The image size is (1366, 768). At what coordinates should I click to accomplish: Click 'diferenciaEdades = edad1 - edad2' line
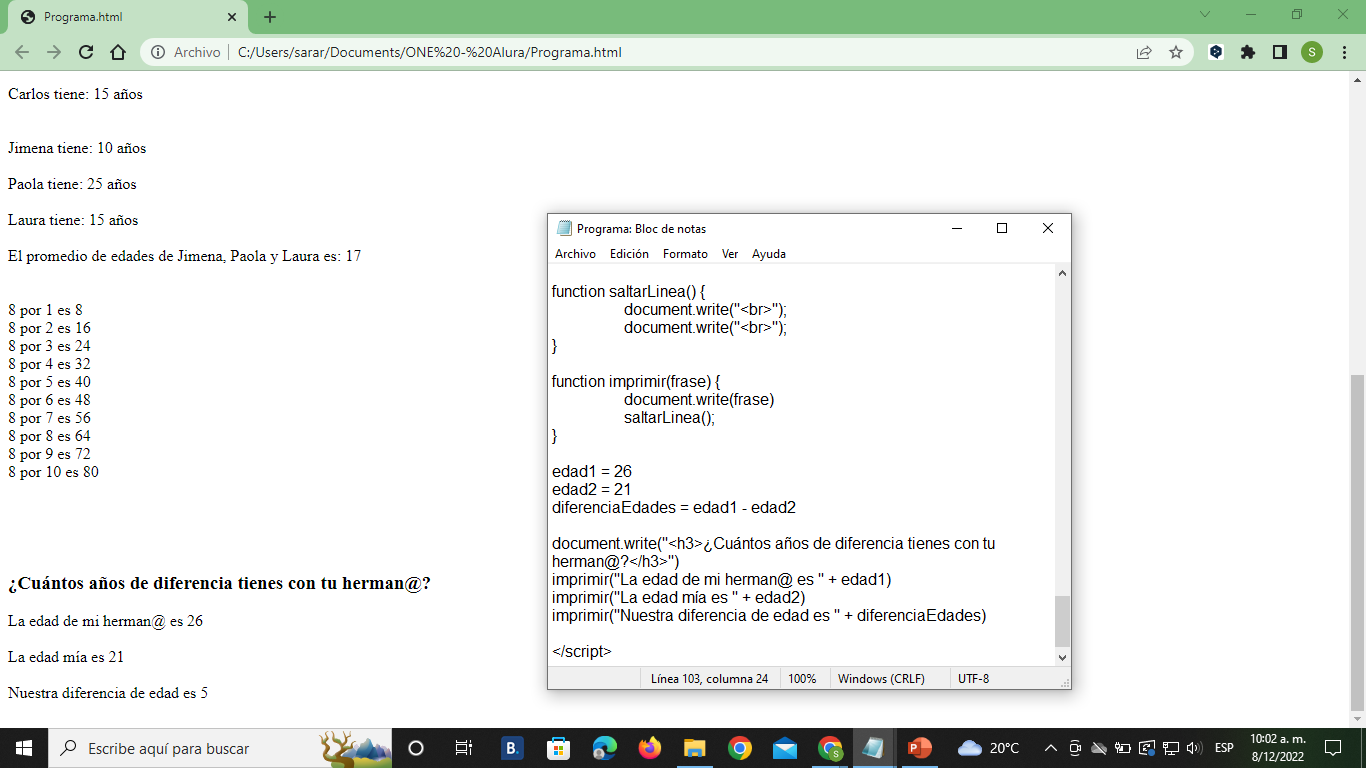(674, 508)
